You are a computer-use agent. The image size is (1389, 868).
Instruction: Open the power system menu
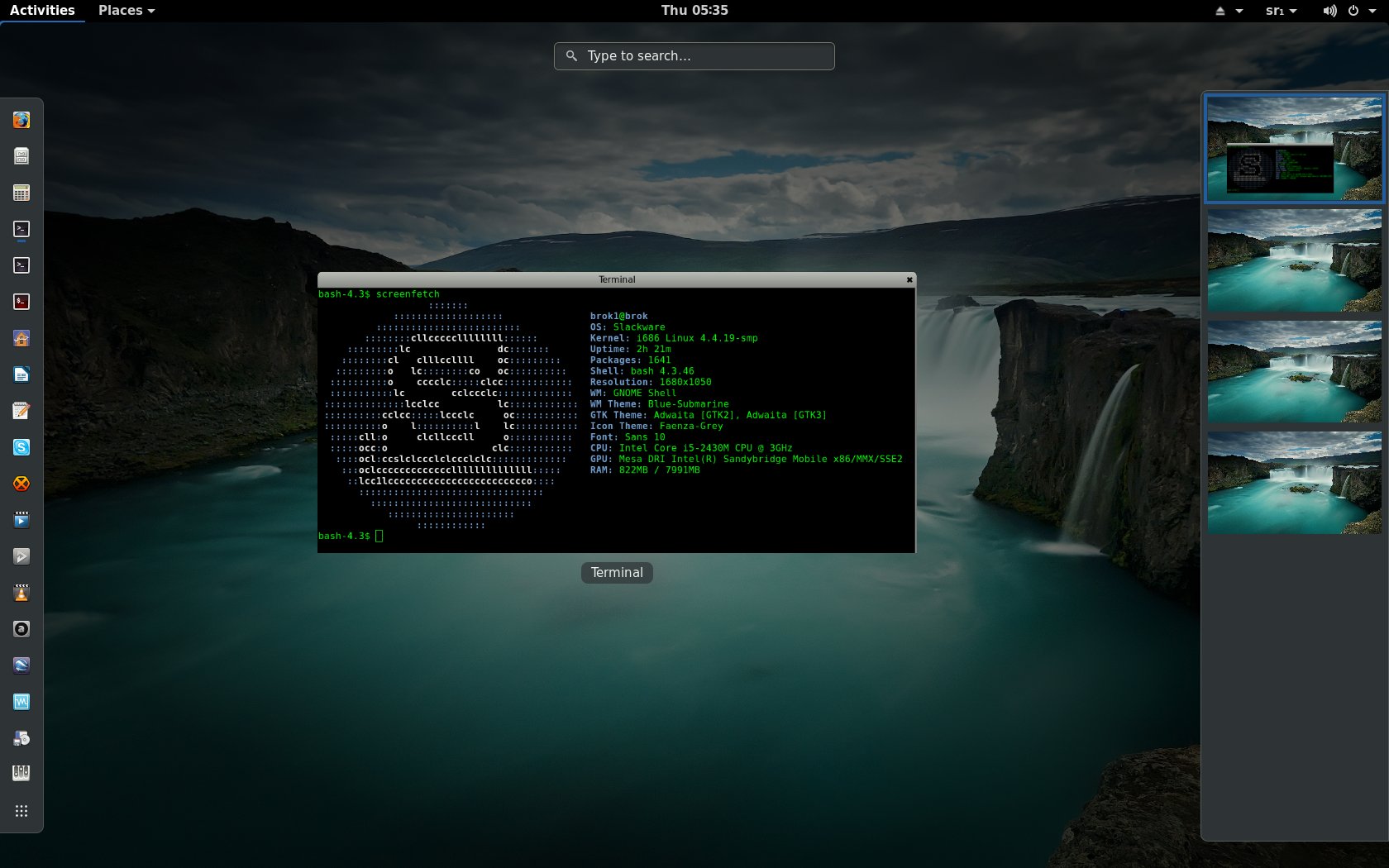click(1353, 11)
